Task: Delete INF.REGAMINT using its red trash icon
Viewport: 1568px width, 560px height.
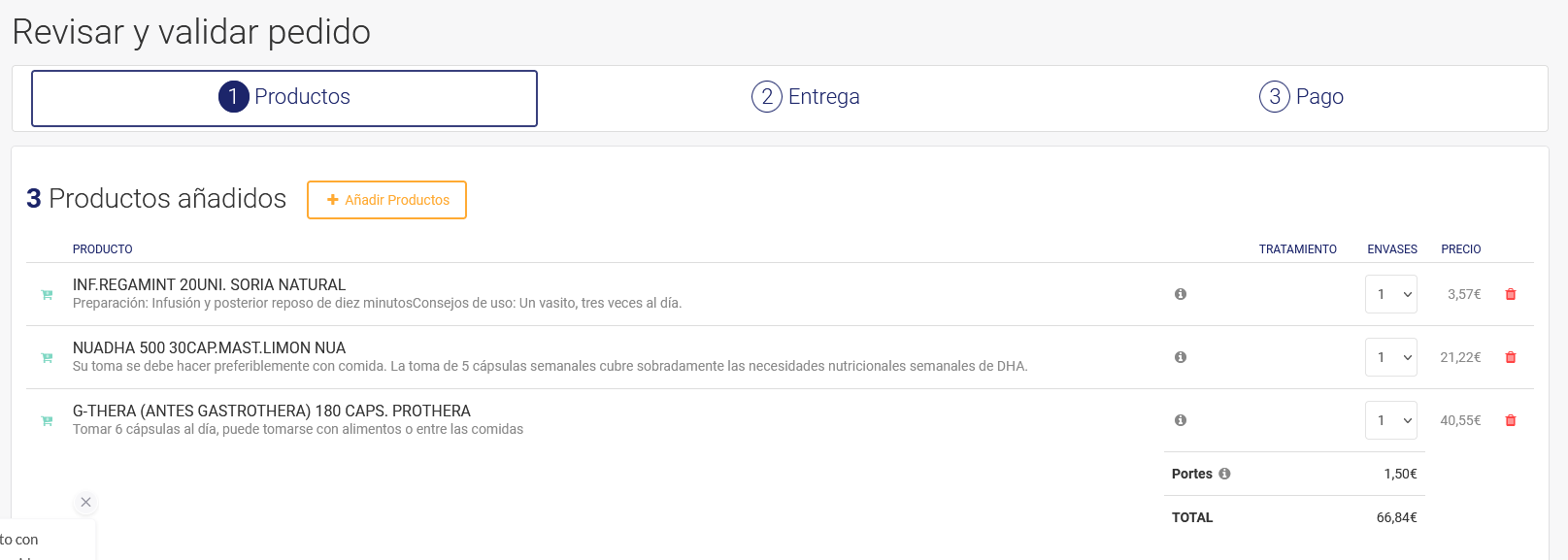Action: (1511, 293)
